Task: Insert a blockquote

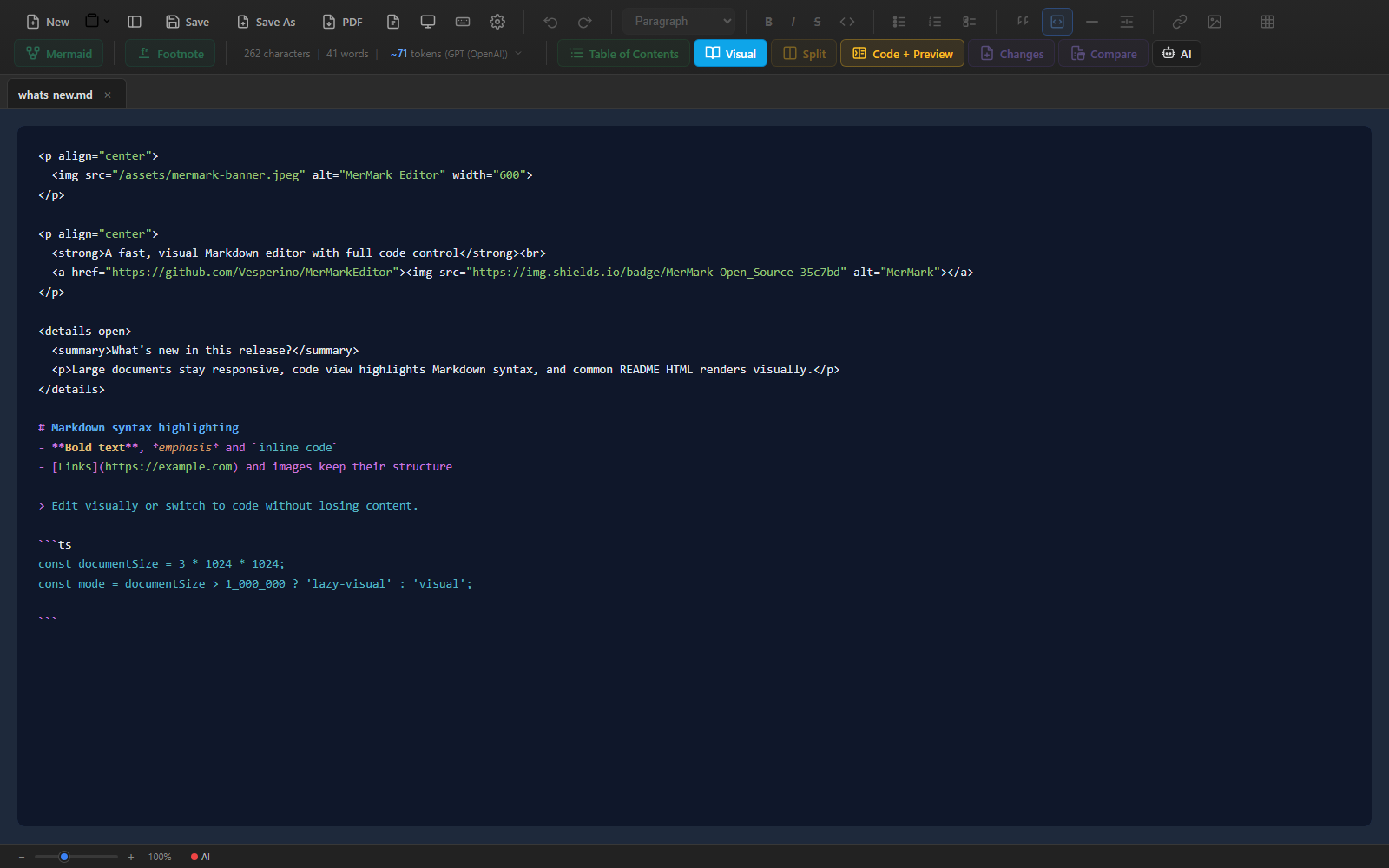Action: [x=1023, y=22]
